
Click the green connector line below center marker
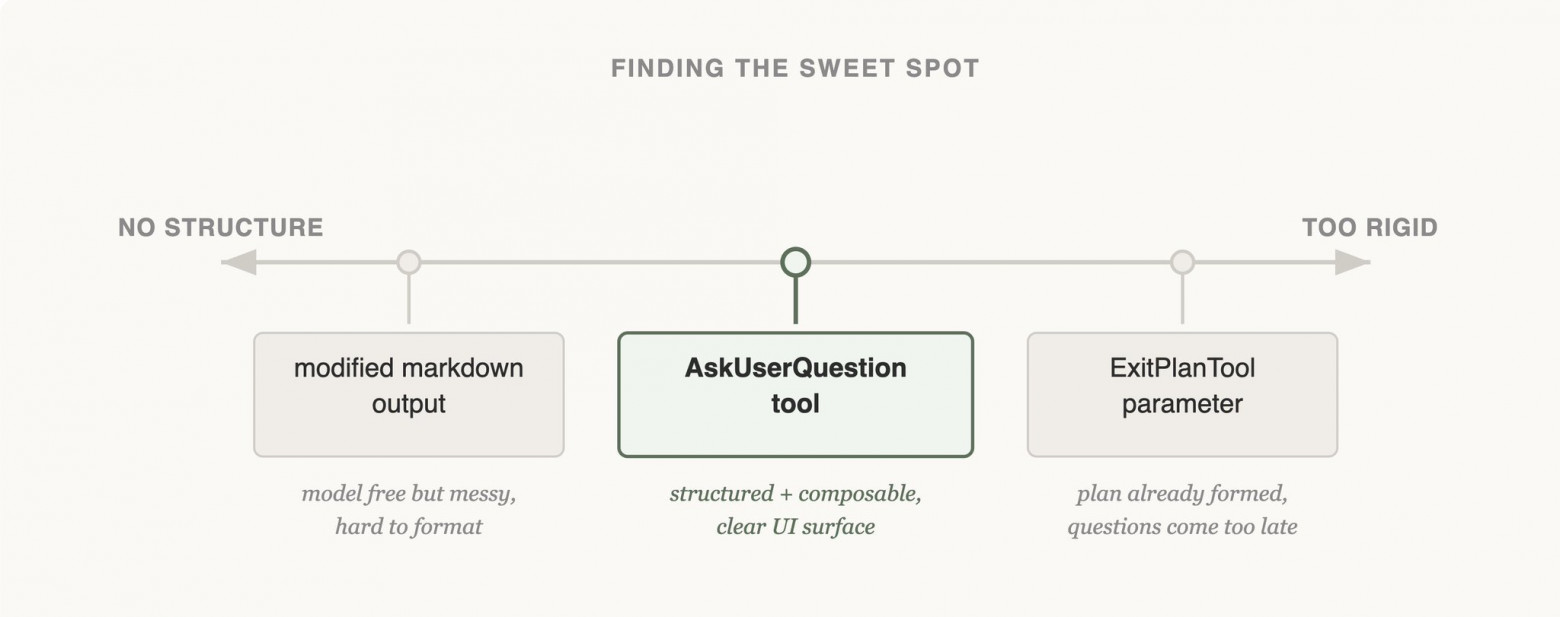[x=795, y=301]
